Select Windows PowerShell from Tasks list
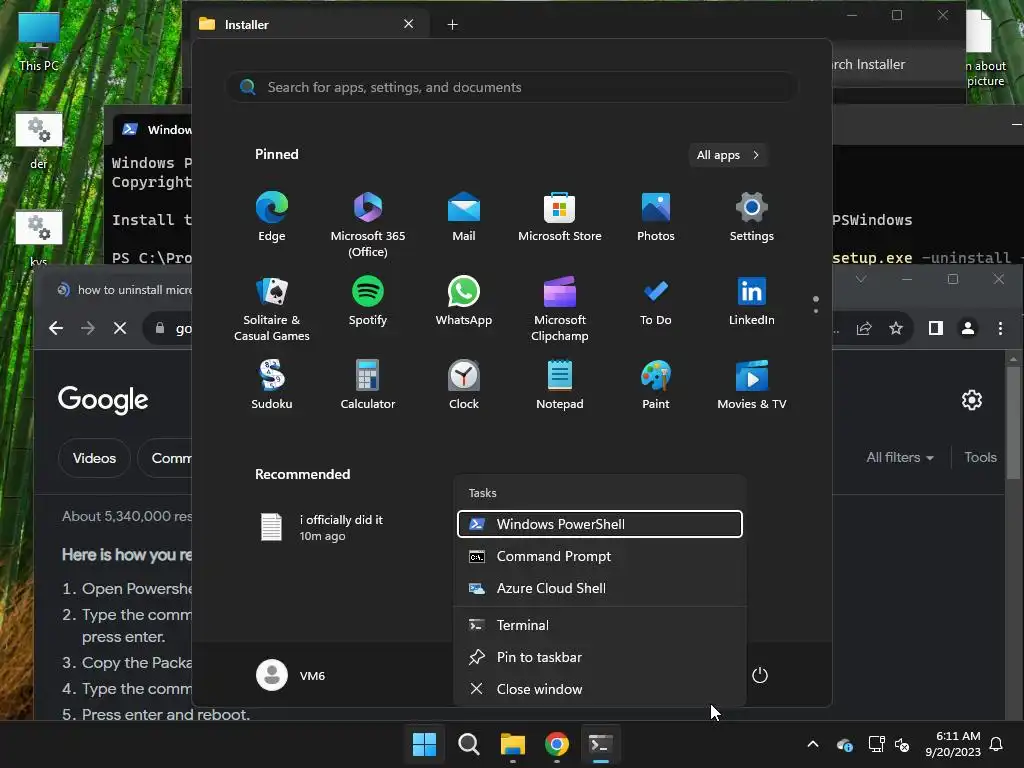This screenshot has width=1024, height=768. (600, 524)
